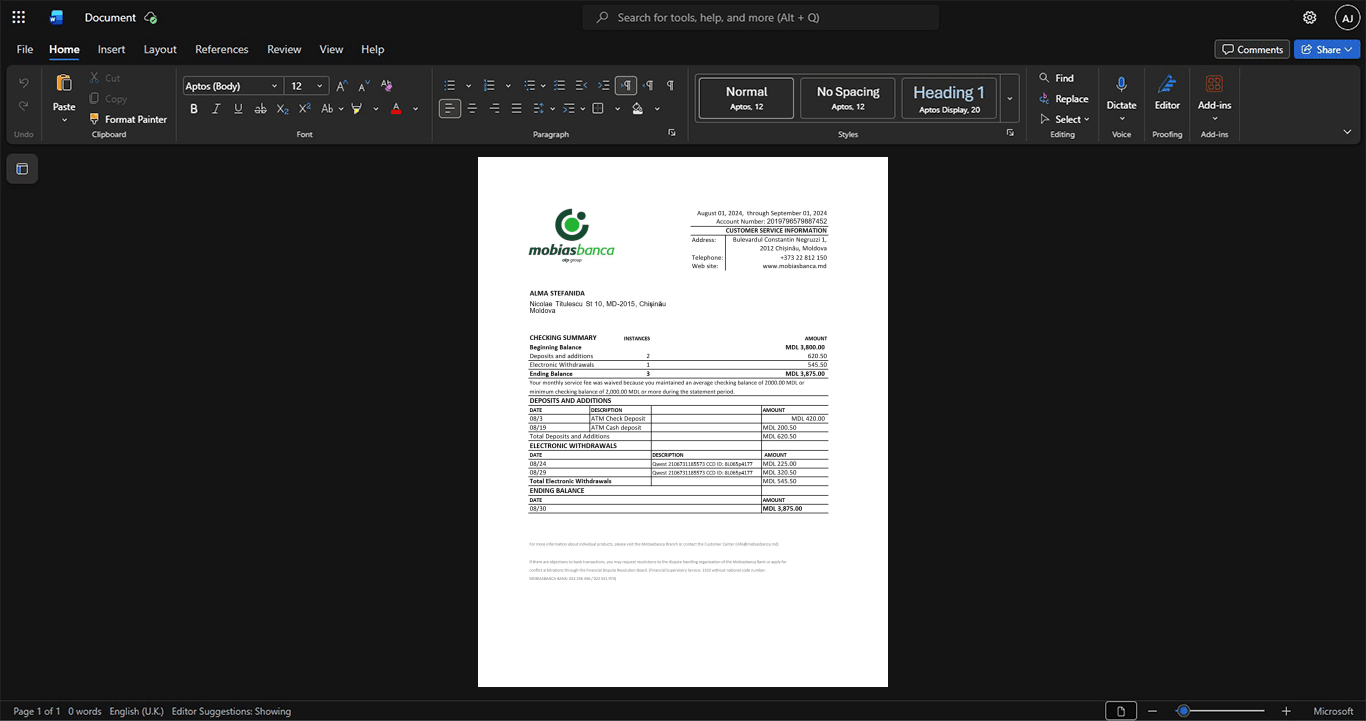
Task: Expand the Paste options arrow
Action: click(x=64, y=120)
